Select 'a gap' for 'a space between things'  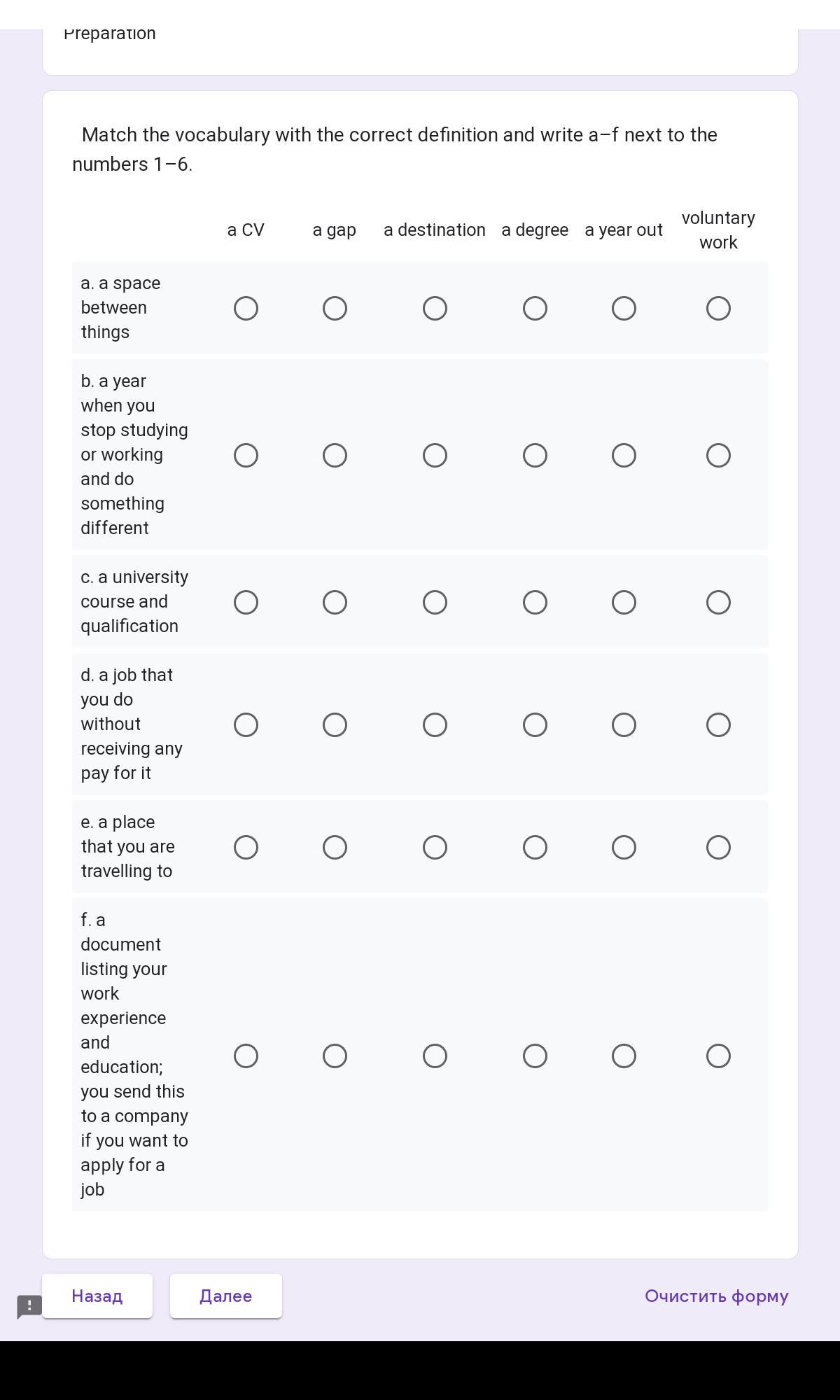[x=335, y=309]
